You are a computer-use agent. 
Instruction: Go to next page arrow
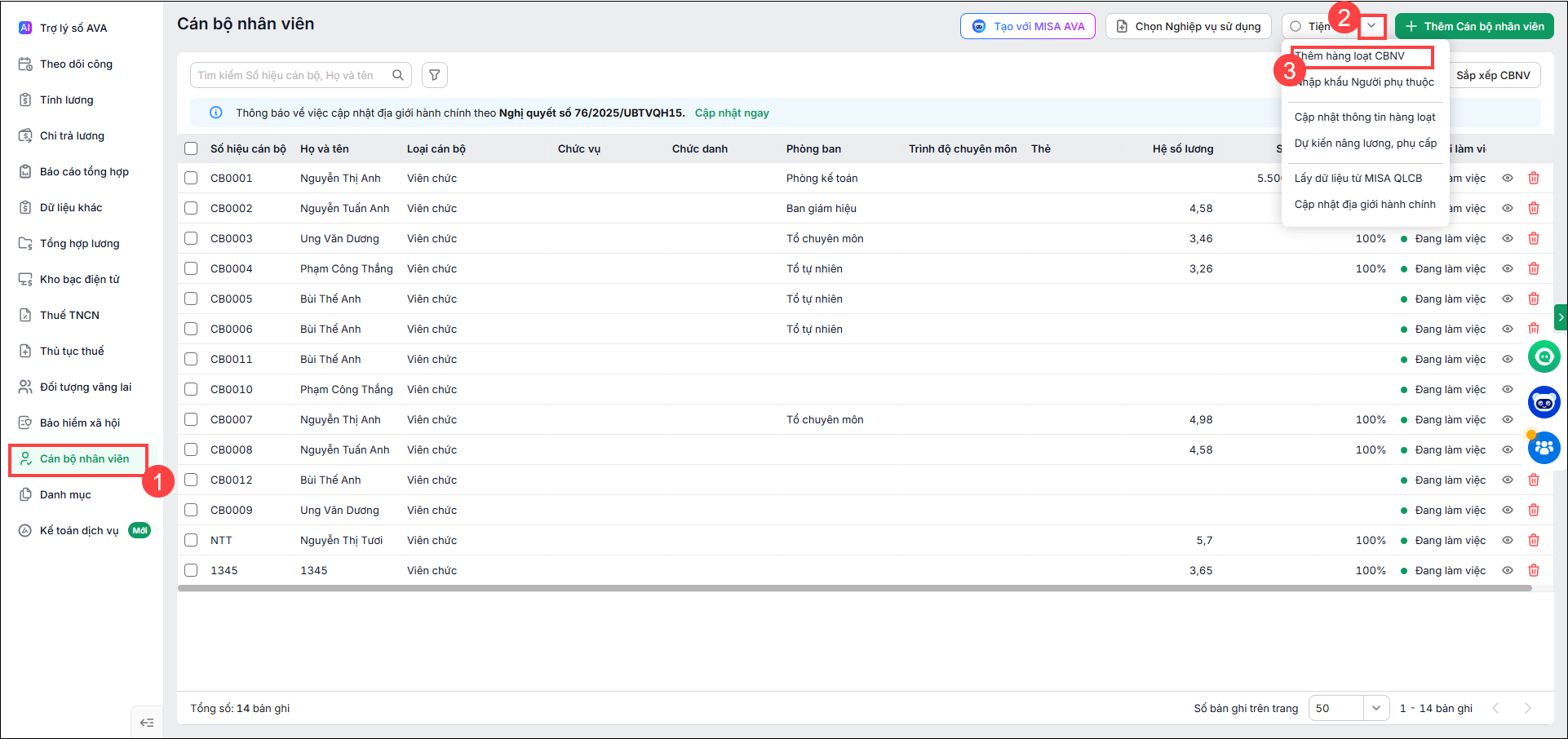tap(1527, 708)
